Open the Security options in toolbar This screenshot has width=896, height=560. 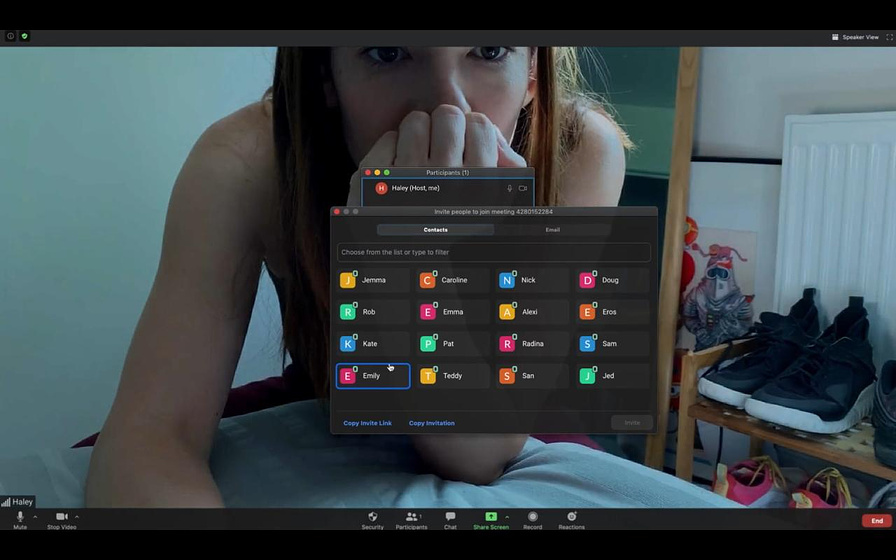tap(372, 518)
